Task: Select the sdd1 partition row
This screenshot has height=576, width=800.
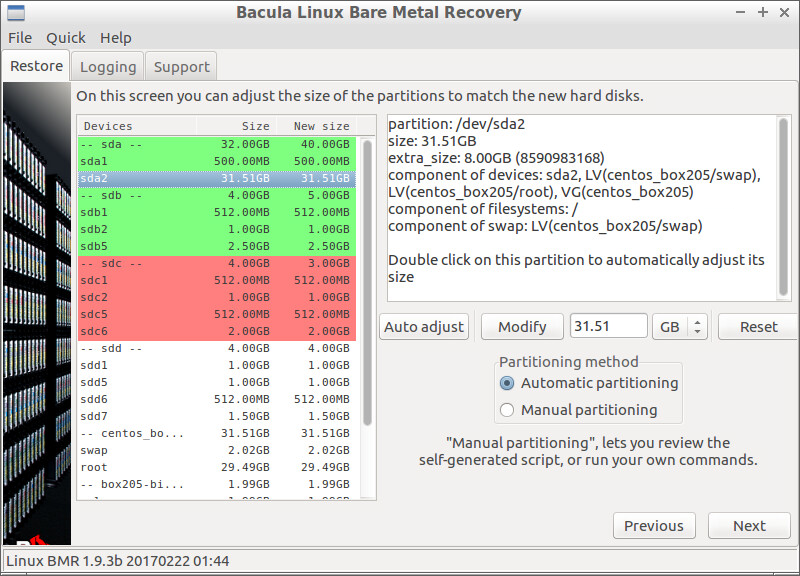Action: pos(217,365)
